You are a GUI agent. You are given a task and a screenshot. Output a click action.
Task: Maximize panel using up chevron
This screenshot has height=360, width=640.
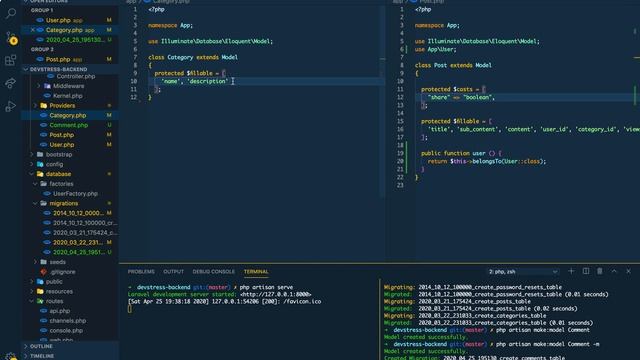pyautogui.click(x=614, y=271)
